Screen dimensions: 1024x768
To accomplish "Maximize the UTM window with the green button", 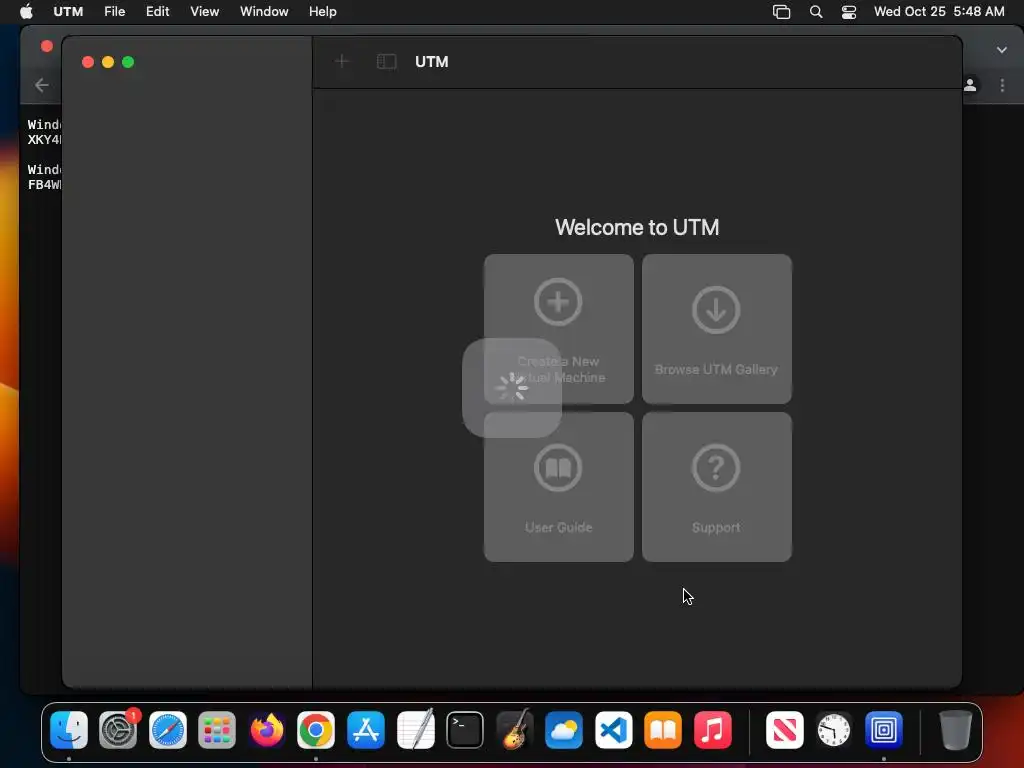I will pos(128,61).
